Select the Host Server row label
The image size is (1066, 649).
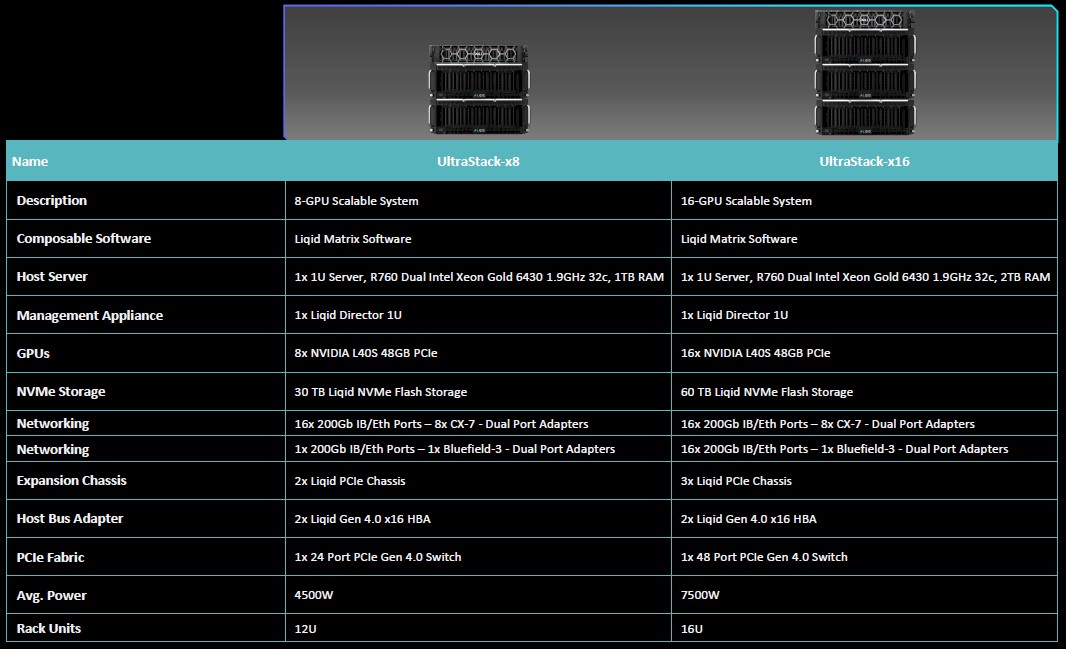click(52, 276)
